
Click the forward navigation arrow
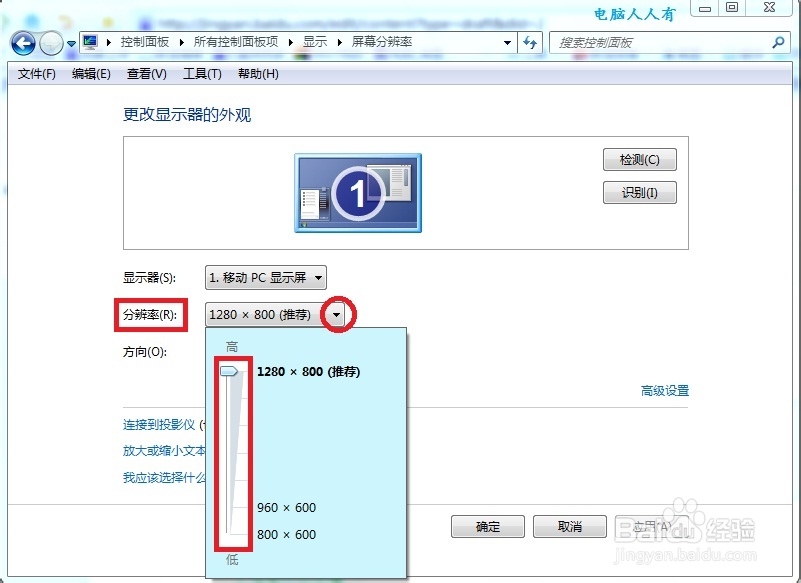pos(51,43)
